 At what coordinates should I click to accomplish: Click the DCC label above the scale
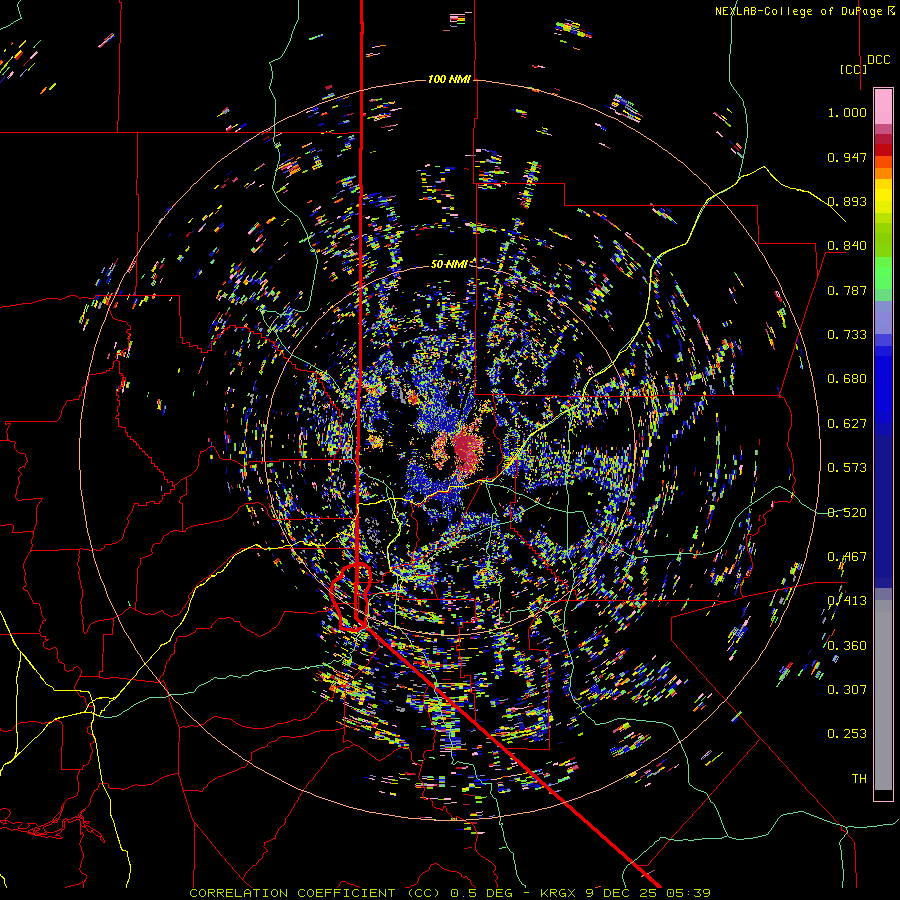[x=878, y=60]
